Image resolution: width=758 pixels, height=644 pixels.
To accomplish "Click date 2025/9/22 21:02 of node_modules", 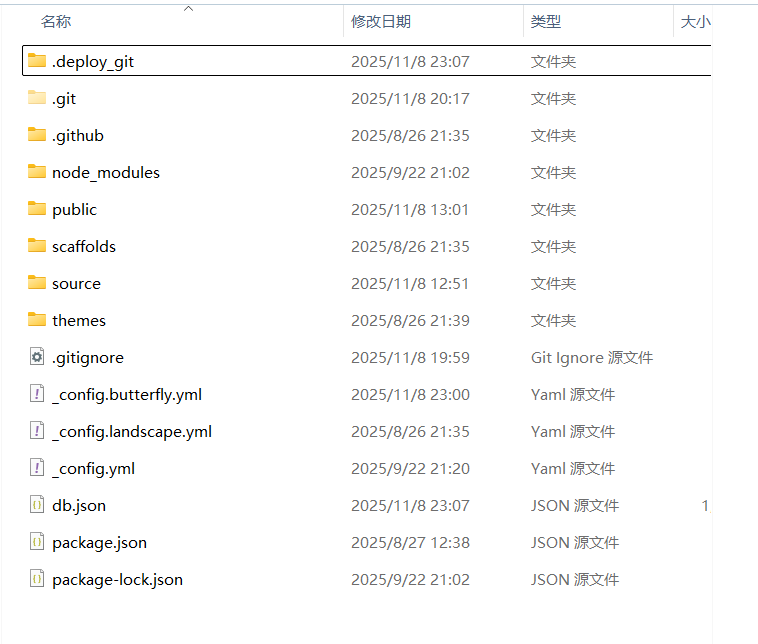I will click(410, 173).
